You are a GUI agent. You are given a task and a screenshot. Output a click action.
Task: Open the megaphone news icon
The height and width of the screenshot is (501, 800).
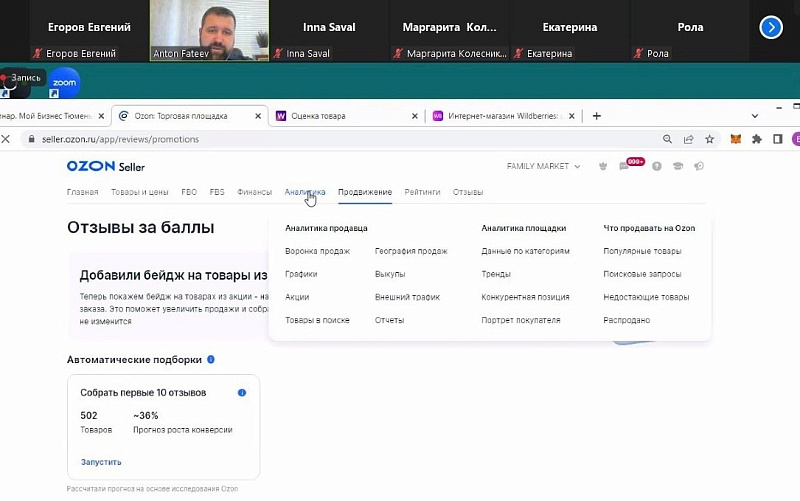click(699, 166)
